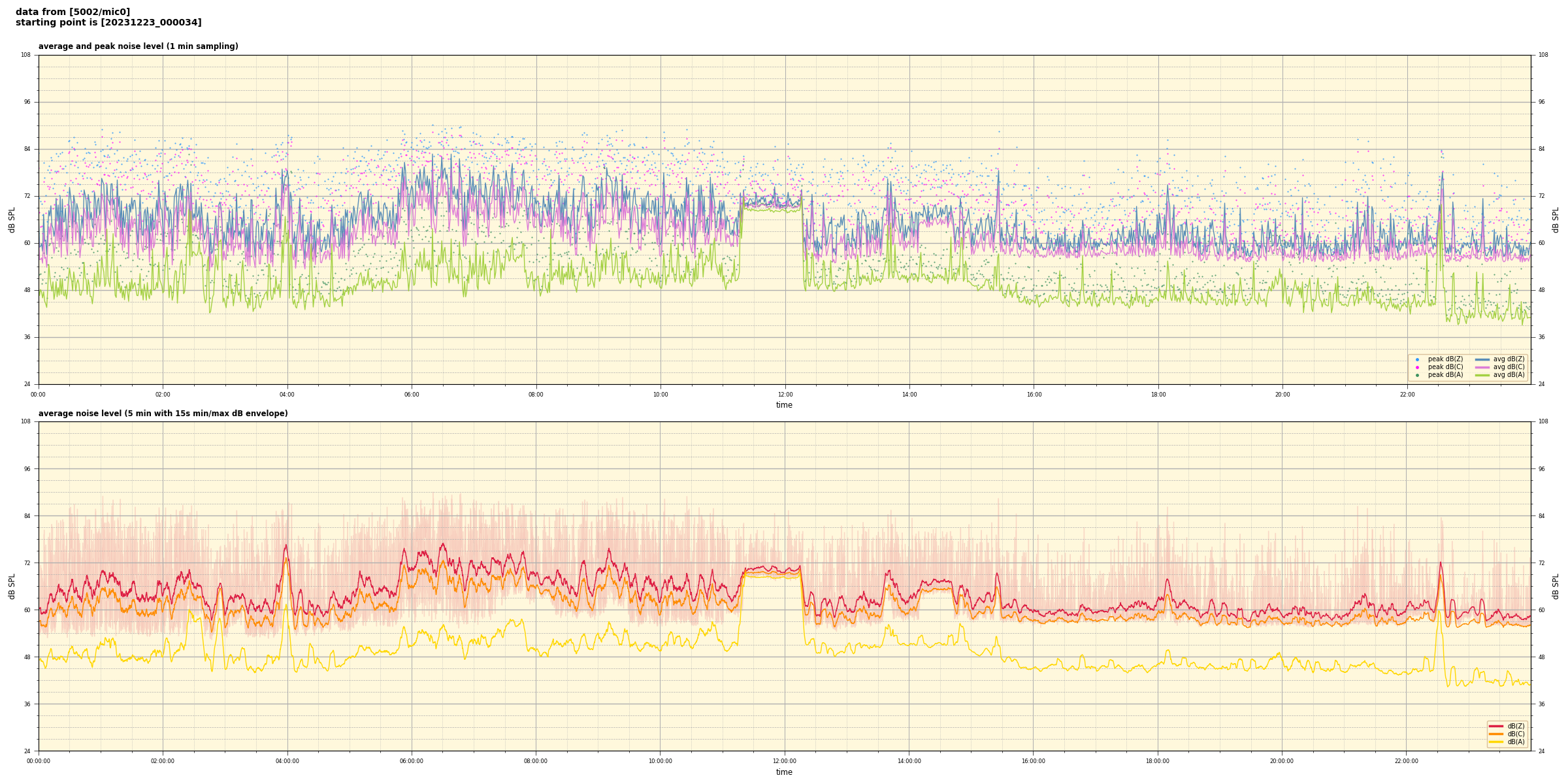Click the 'time' axis label below top chart
The height and width of the screenshot is (784, 1568).
coord(784,405)
